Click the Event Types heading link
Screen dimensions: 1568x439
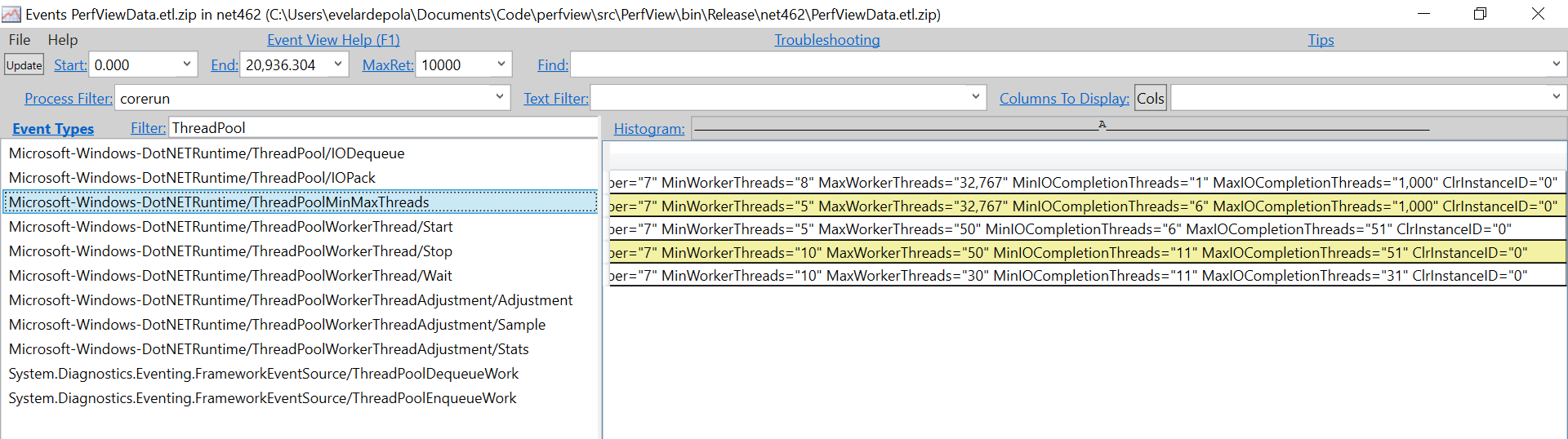tap(53, 129)
